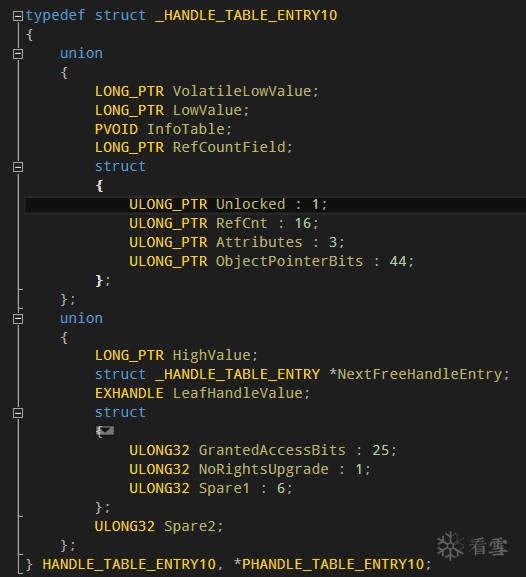The image size is (526, 577).
Task: Click the ObjectPointerBits identifier
Action: tap(289, 261)
